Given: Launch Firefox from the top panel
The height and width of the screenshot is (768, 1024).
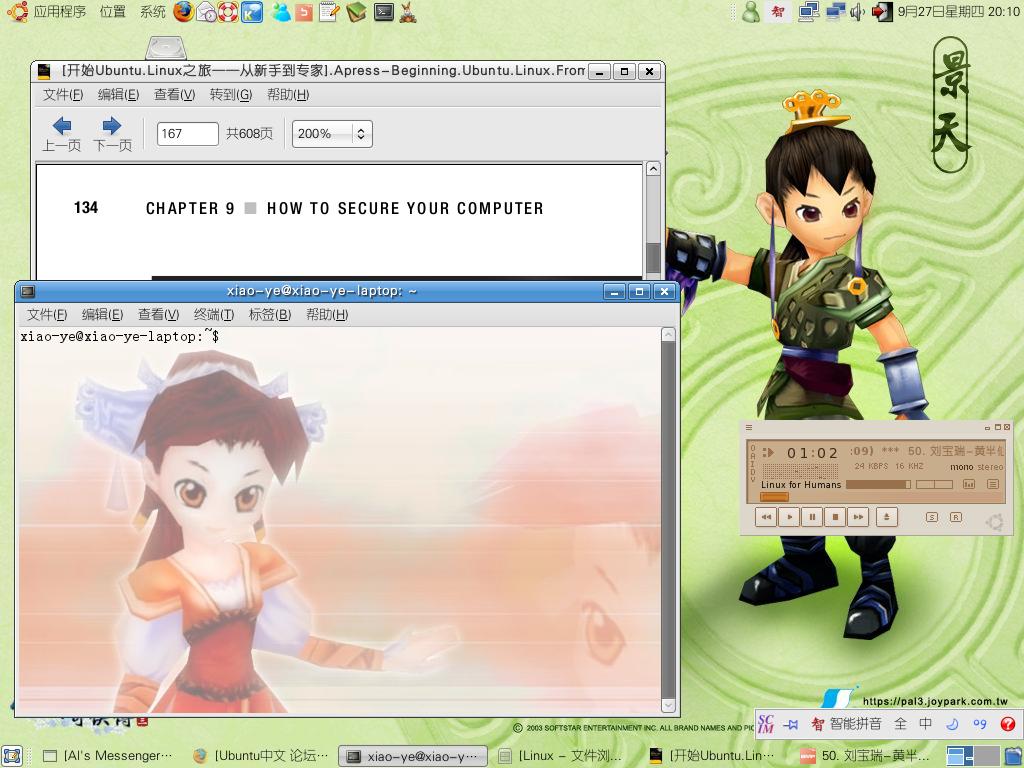Looking at the screenshot, I should click(184, 12).
